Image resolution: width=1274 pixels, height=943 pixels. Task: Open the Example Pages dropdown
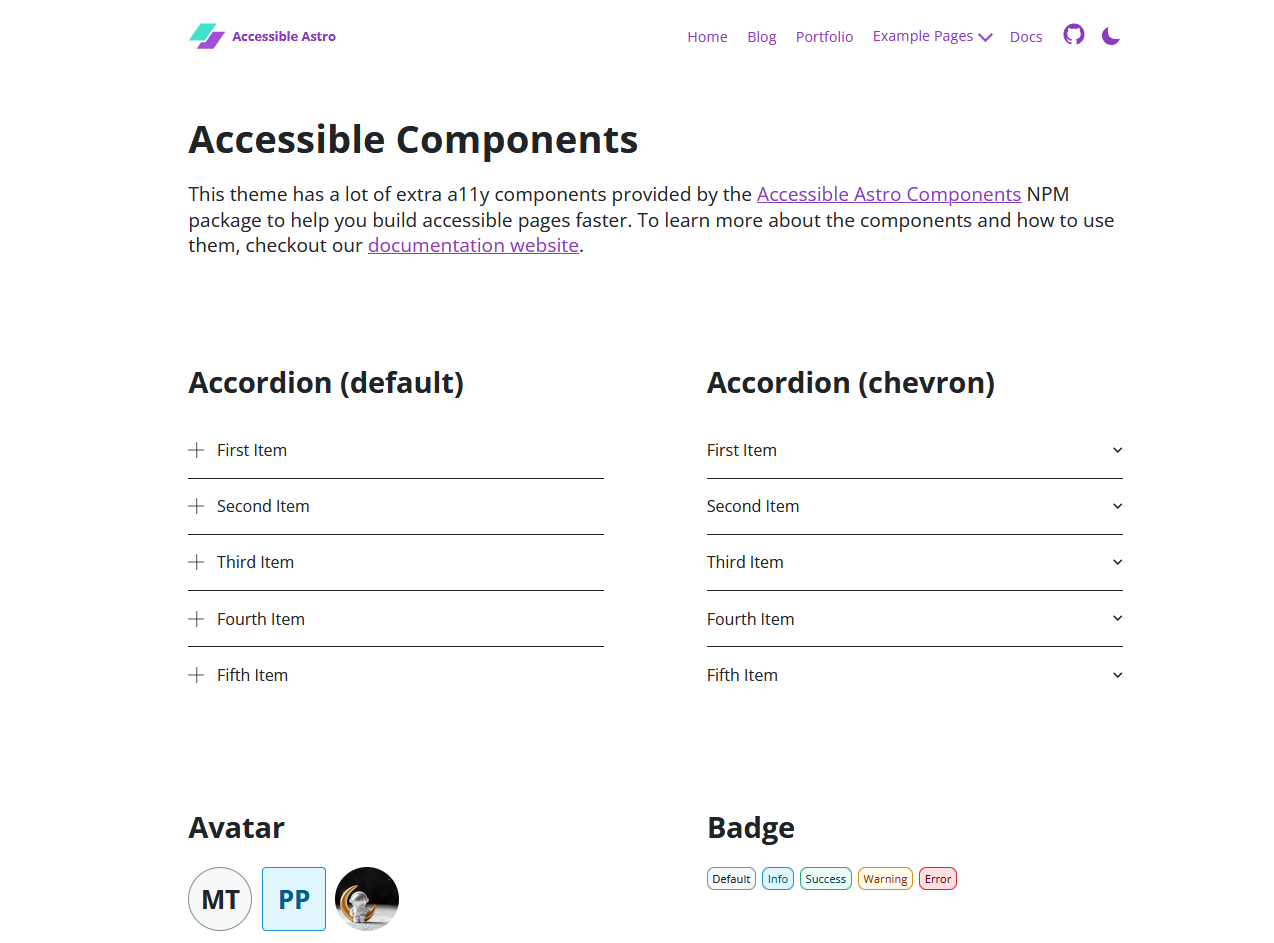pyautogui.click(x=931, y=36)
